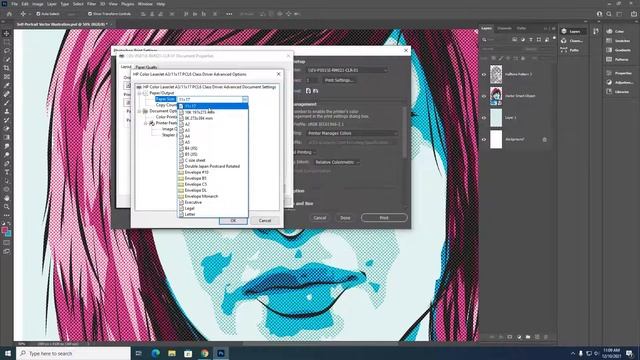Select the Move tool in toolbar
640x360 pixels.
7,33
